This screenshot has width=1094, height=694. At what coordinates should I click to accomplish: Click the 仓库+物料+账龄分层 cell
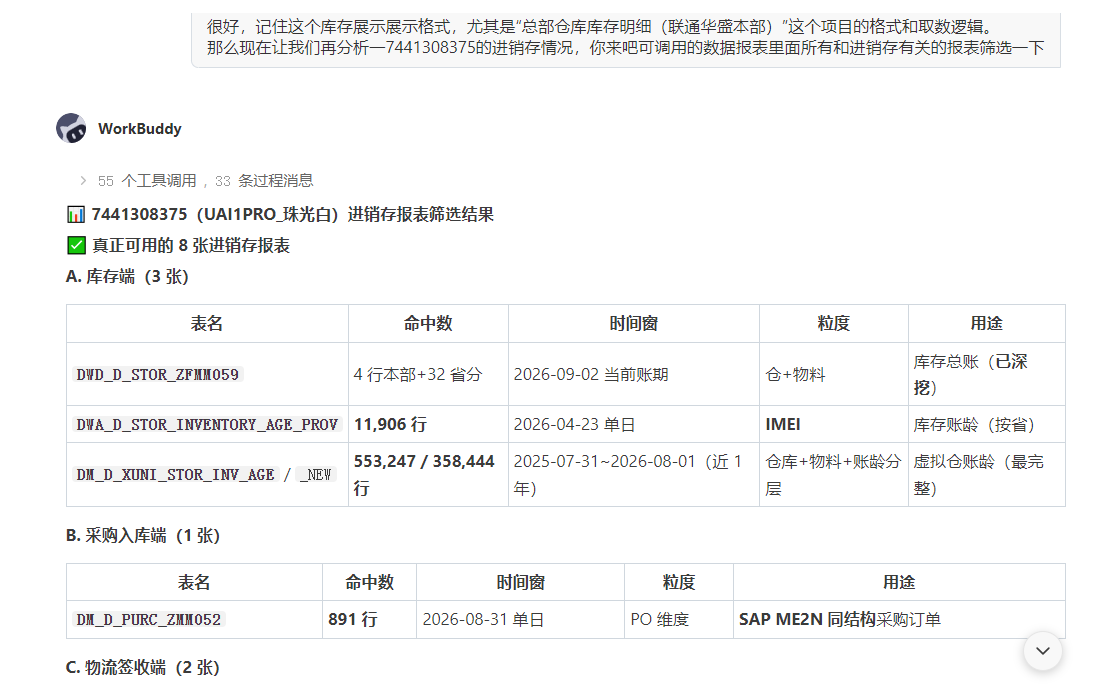coord(834,474)
